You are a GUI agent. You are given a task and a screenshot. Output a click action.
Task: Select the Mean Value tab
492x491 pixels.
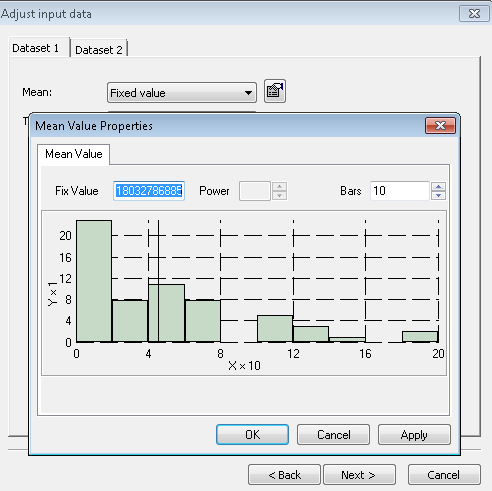pyautogui.click(x=74, y=154)
